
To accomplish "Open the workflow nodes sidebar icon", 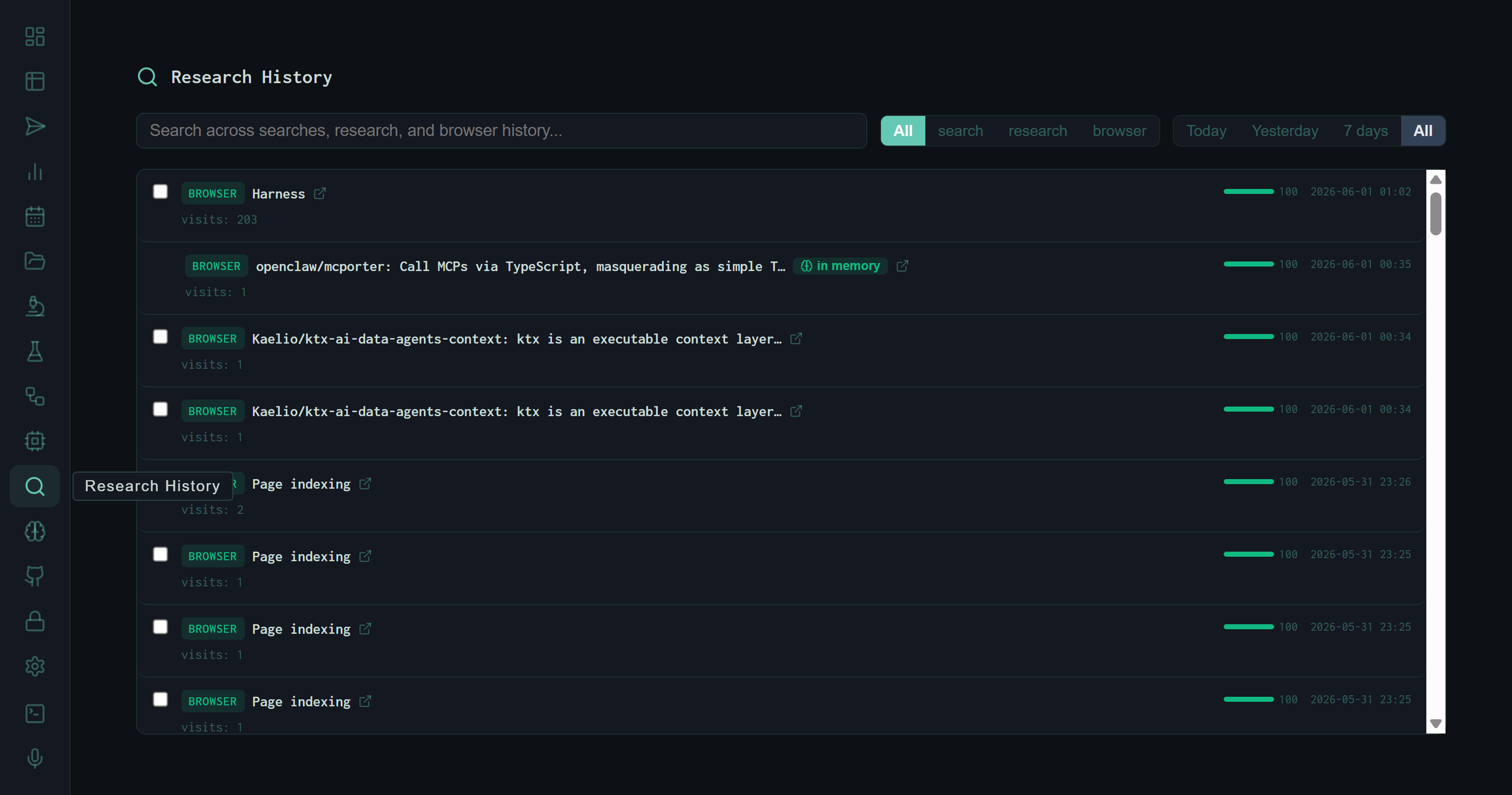I will click(x=35, y=396).
